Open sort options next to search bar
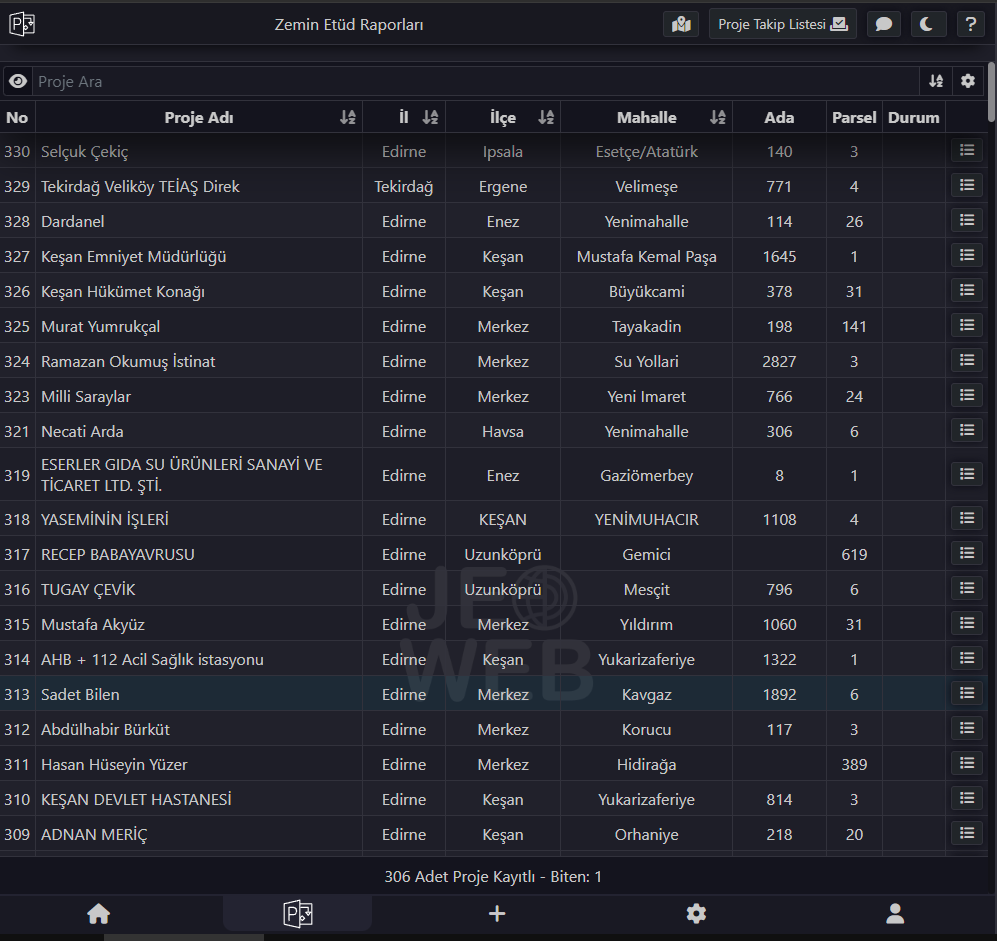Viewport: 997px width, 941px height. tap(935, 81)
